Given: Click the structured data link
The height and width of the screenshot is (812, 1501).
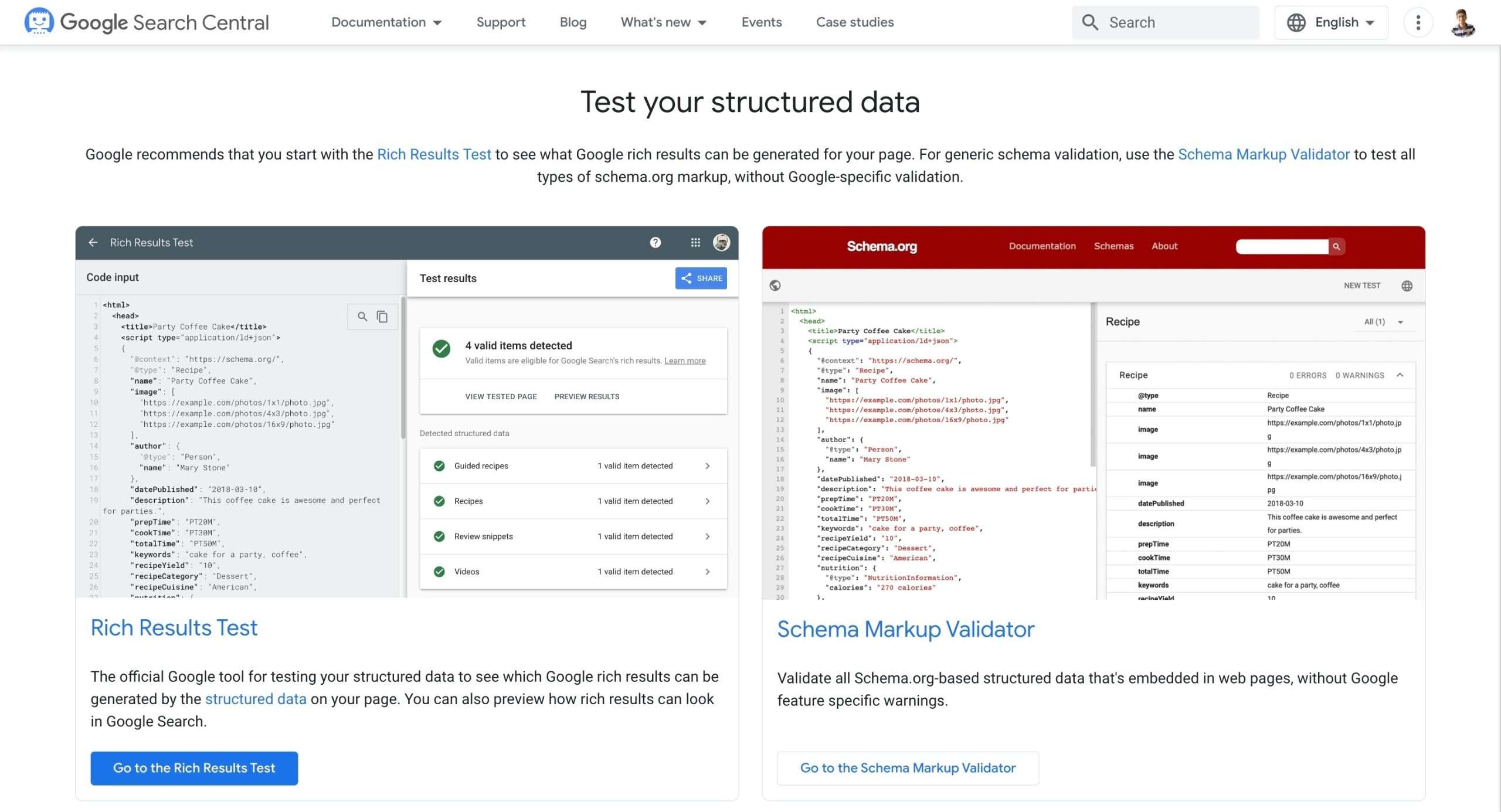Looking at the screenshot, I should click(x=256, y=699).
